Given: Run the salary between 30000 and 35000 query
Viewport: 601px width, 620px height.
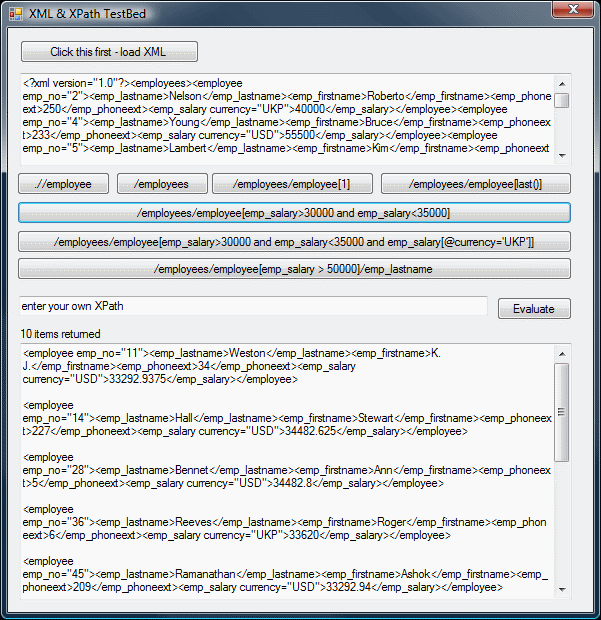Looking at the screenshot, I should pyautogui.click(x=294, y=213).
